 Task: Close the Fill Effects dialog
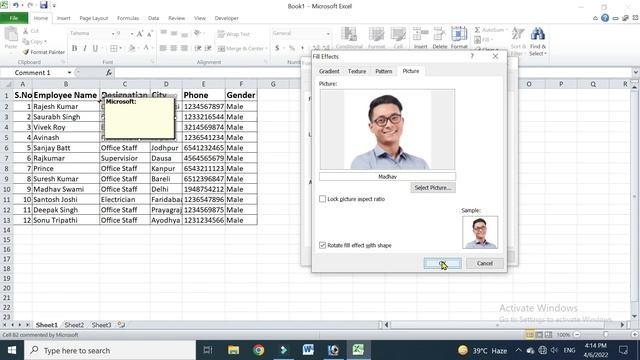[495, 56]
